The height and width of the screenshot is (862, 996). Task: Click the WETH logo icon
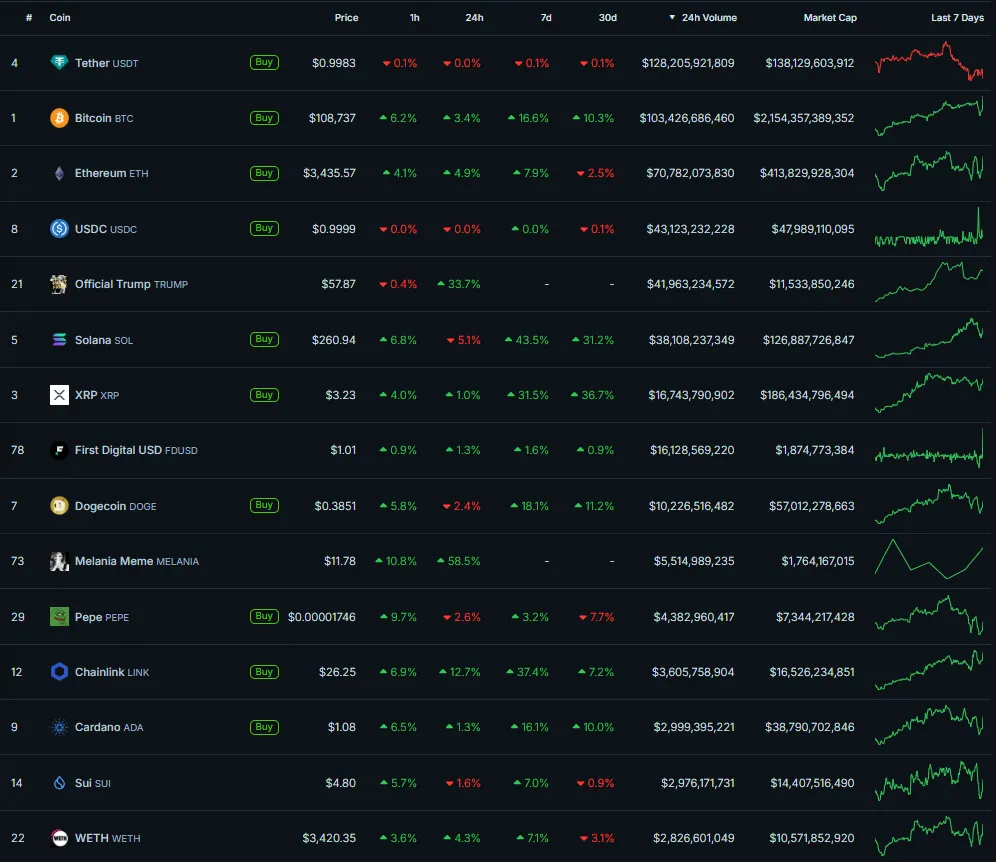click(x=59, y=838)
